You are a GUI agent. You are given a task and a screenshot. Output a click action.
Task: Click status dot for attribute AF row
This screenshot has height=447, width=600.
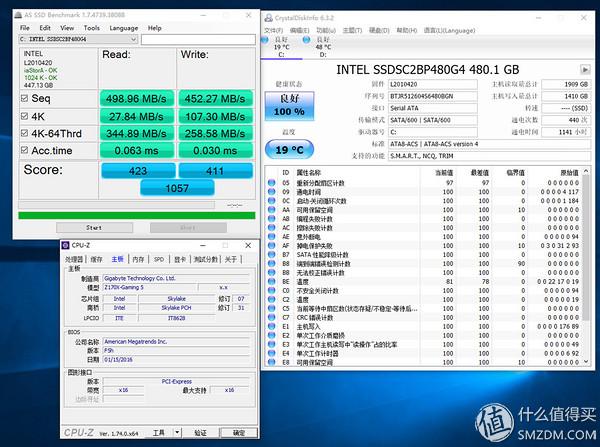click(x=272, y=246)
